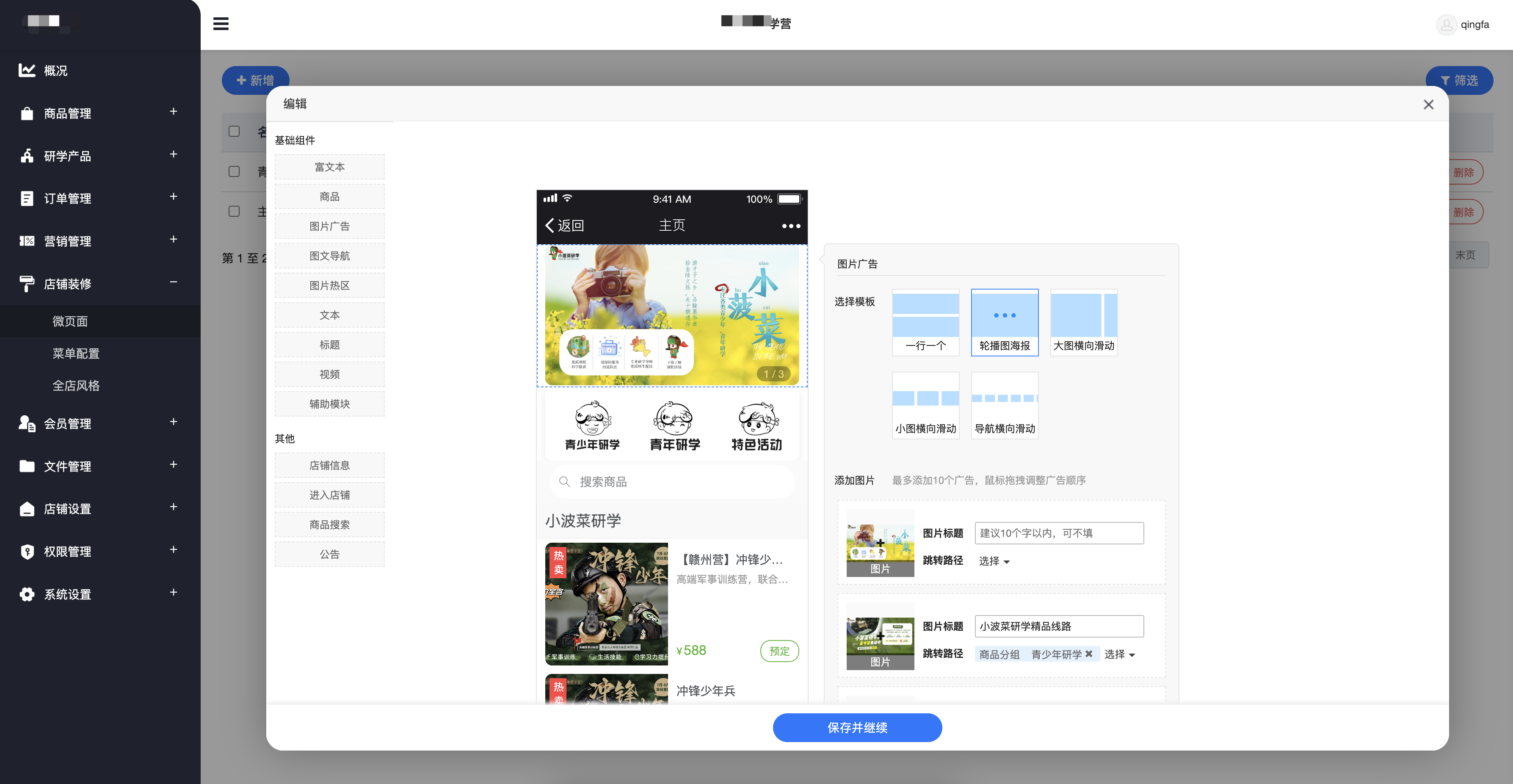1513x784 pixels.
Task: Click the search magnifier icon in 搜索商品
Action: click(564, 482)
